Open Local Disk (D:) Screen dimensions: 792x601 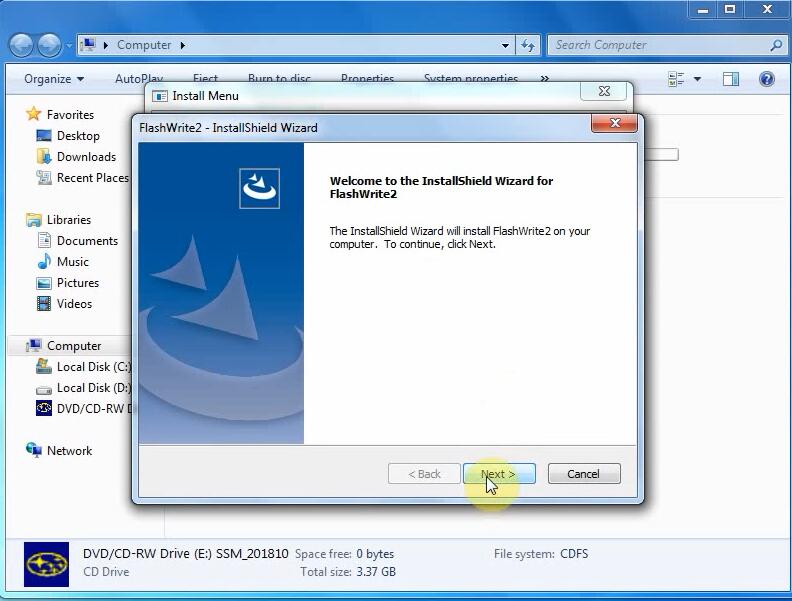coord(94,388)
